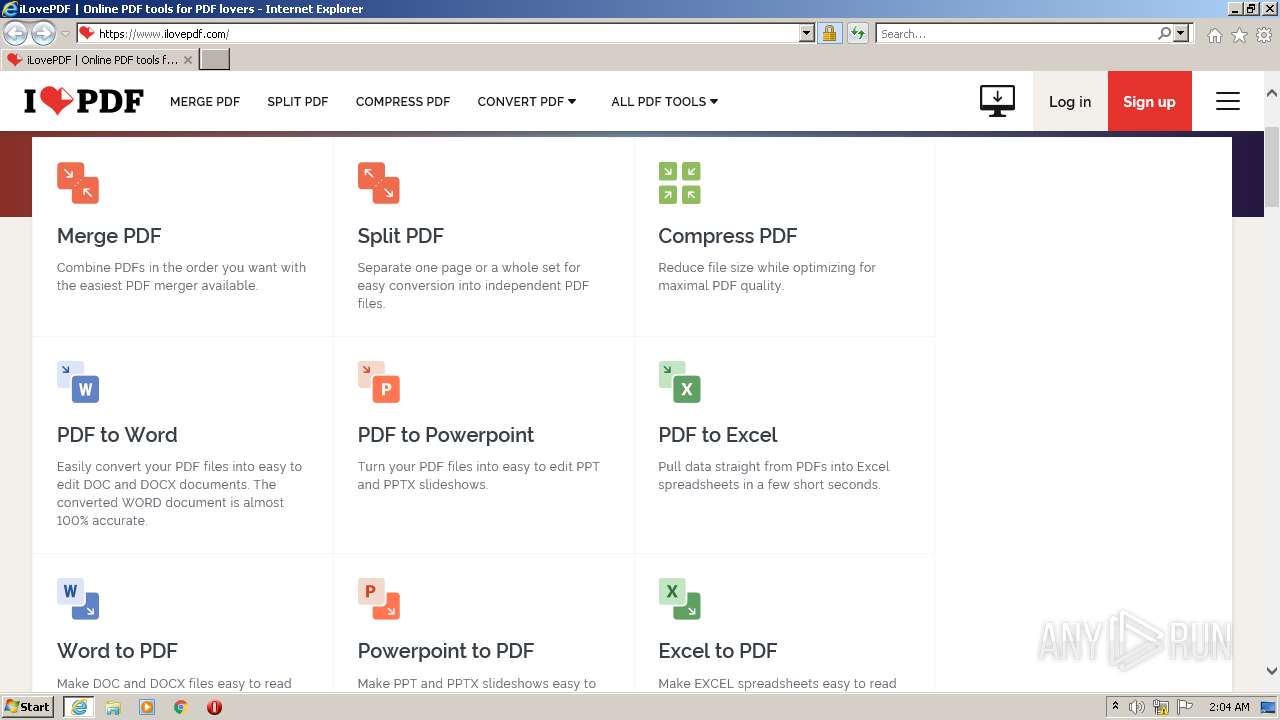Open the Merge PDF title link

(x=109, y=236)
